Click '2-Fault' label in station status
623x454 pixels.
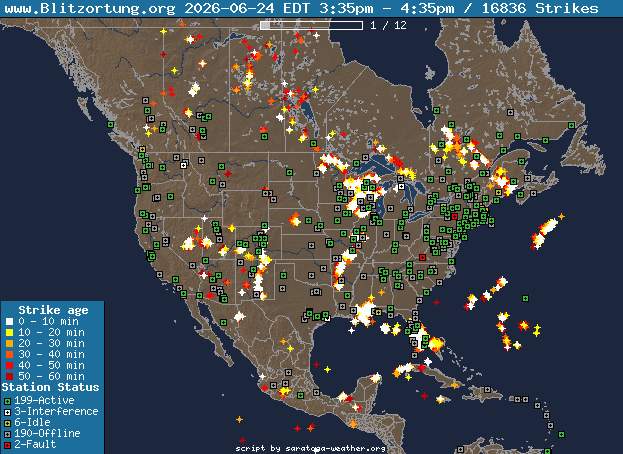[35, 444]
